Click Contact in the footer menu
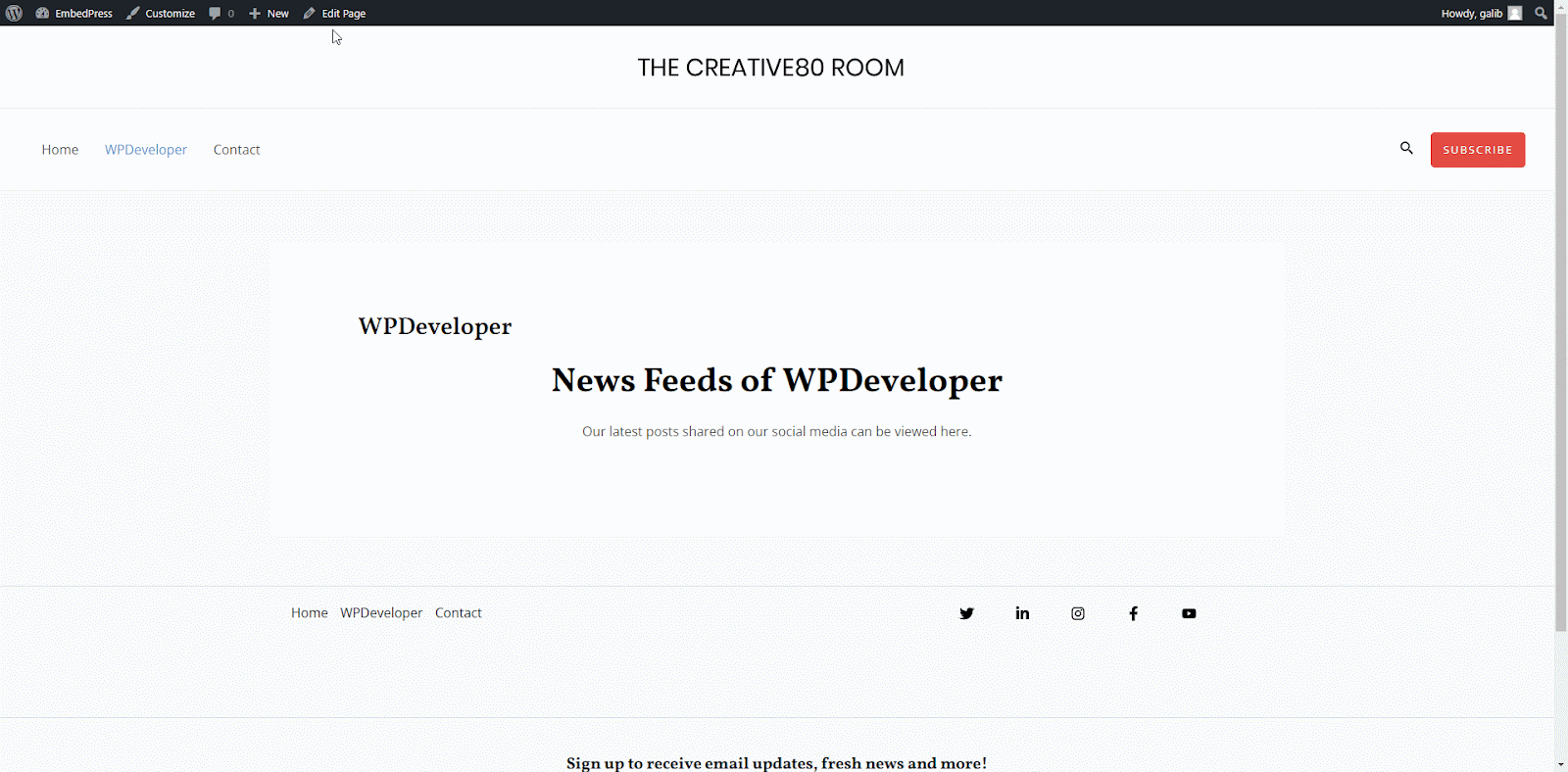The width and height of the screenshot is (1568, 772). point(459,612)
